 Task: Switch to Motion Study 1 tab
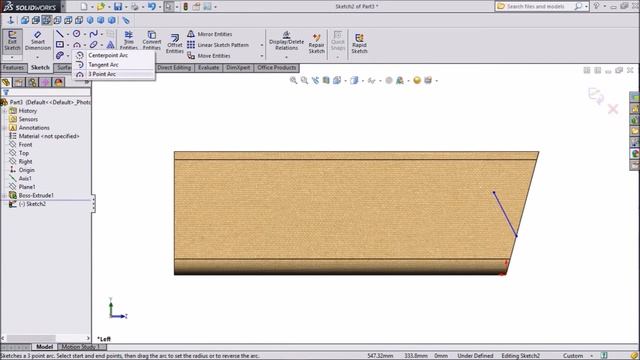point(81,347)
